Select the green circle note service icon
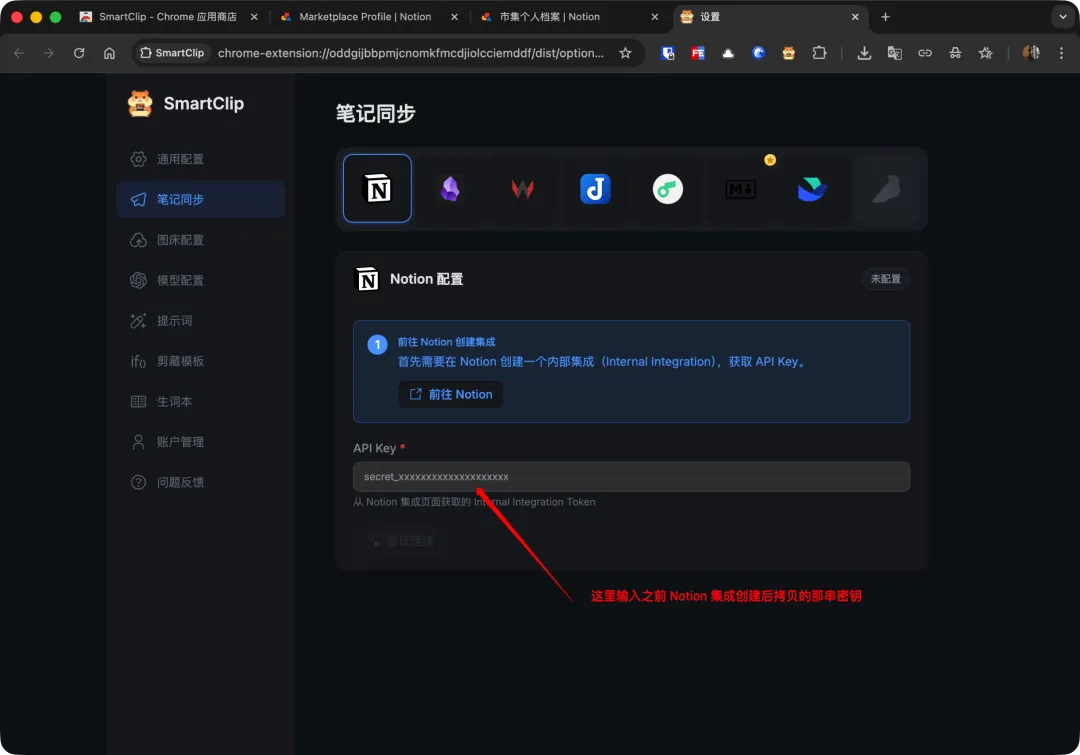The height and width of the screenshot is (755, 1080). [667, 189]
